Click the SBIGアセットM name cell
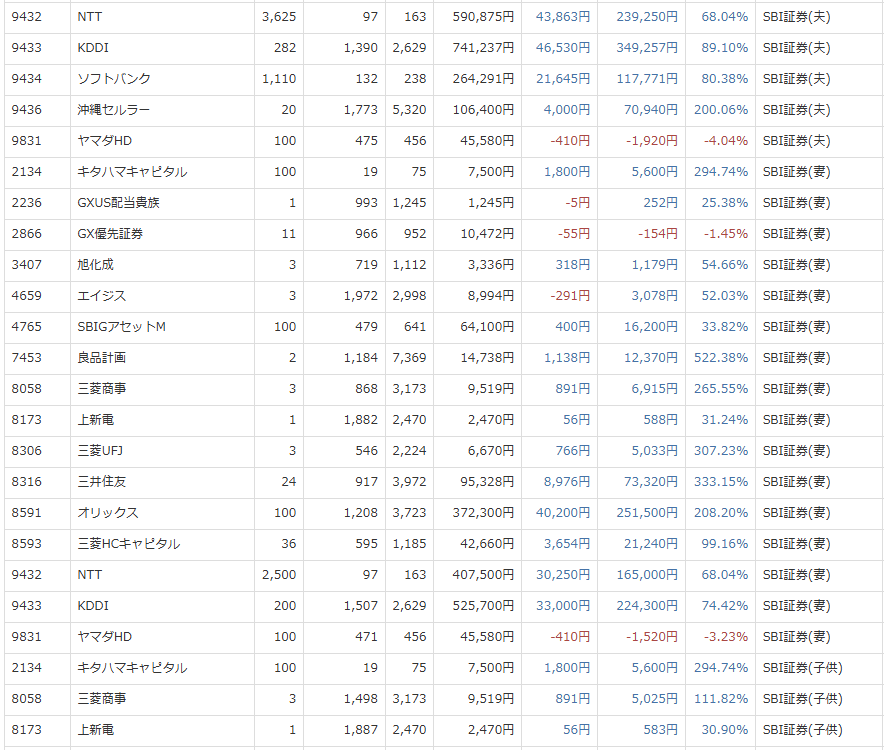This screenshot has width=884, height=750. pyautogui.click(x=121, y=327)
